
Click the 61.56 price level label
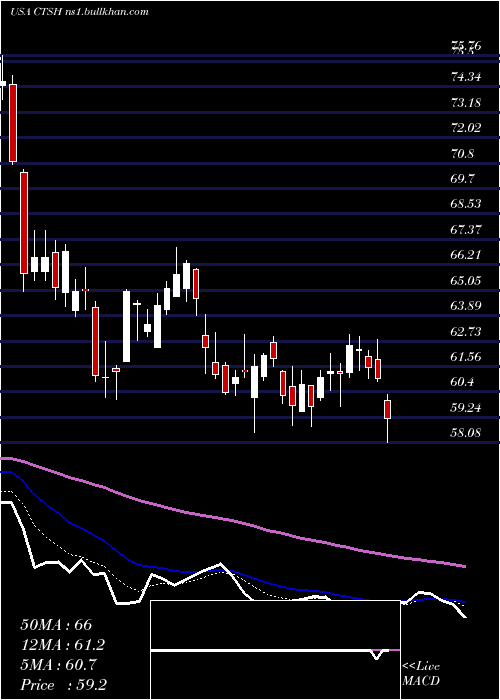467,357
